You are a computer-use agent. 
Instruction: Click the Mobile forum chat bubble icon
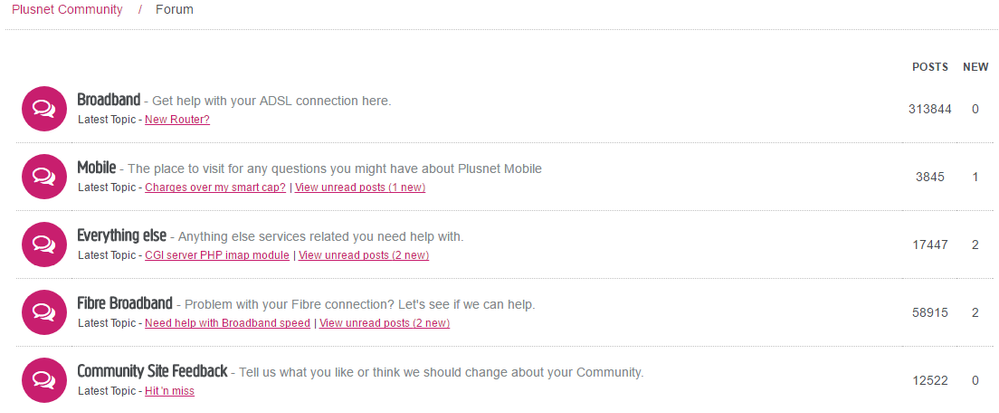[x=43, y=177]
